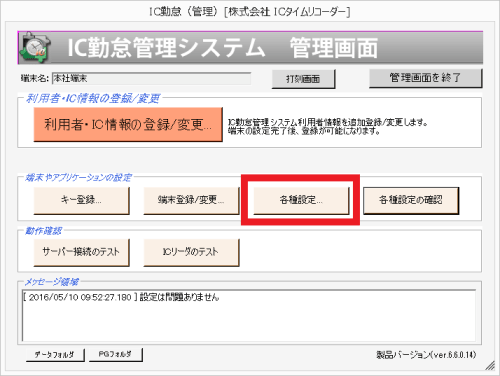Click the IC勤怠管理システム banner header
Viewport: 500px width, 376px height.
pyautogui.click(x=250, y=48)
